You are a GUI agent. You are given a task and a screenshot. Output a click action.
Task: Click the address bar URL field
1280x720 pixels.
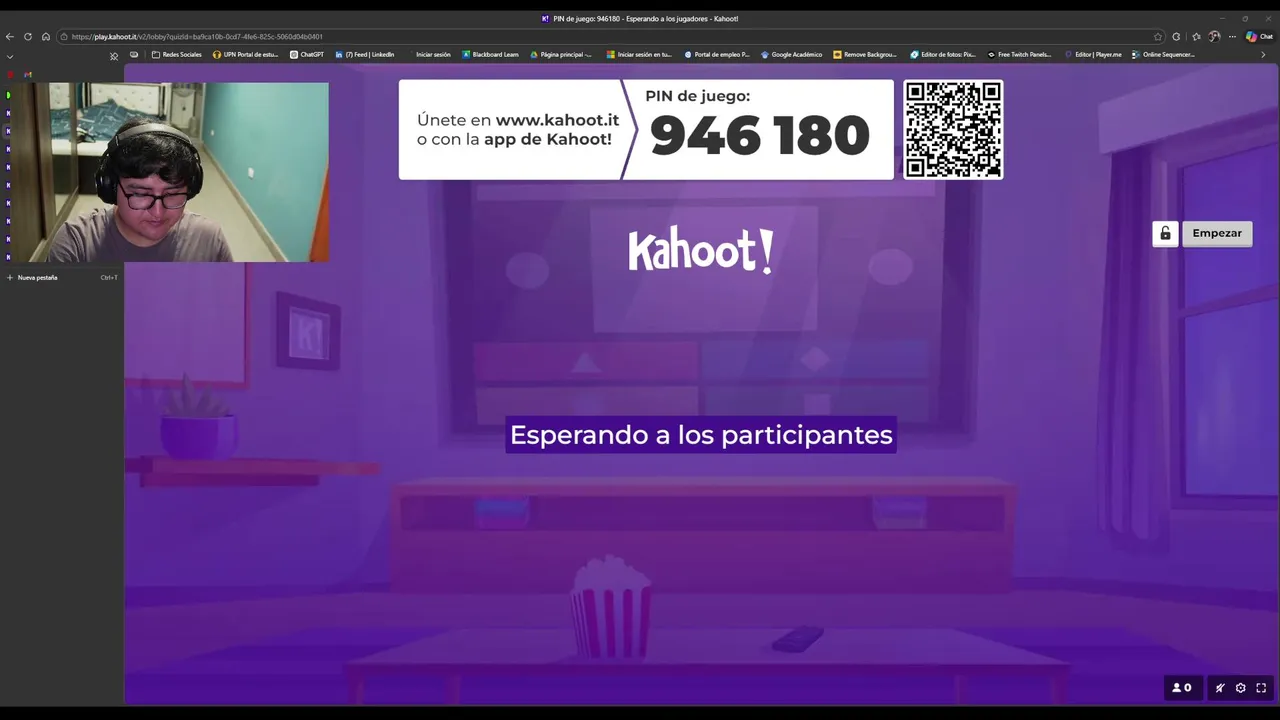(x=610, y=37)
